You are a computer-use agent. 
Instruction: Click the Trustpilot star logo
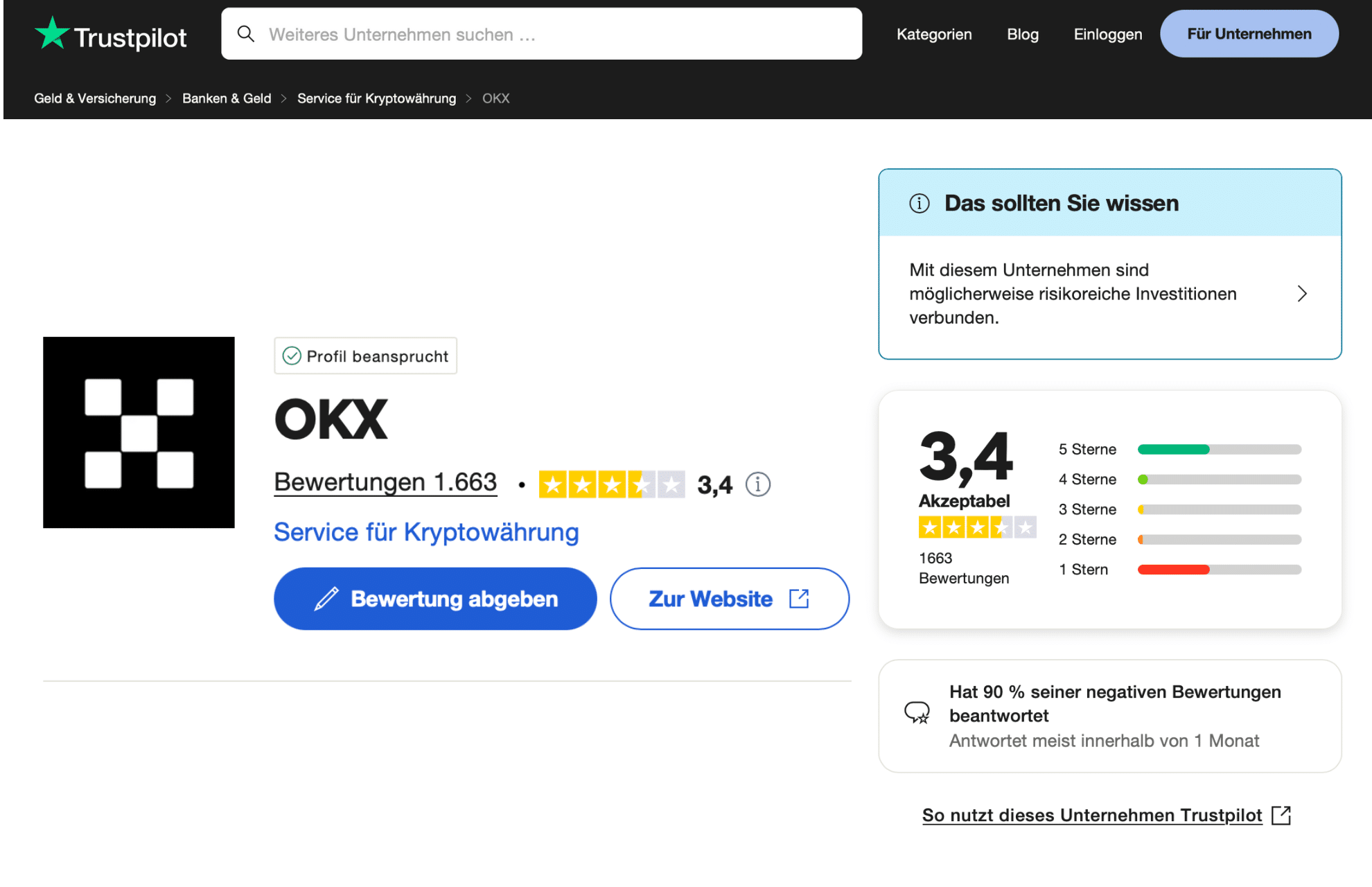52,33
